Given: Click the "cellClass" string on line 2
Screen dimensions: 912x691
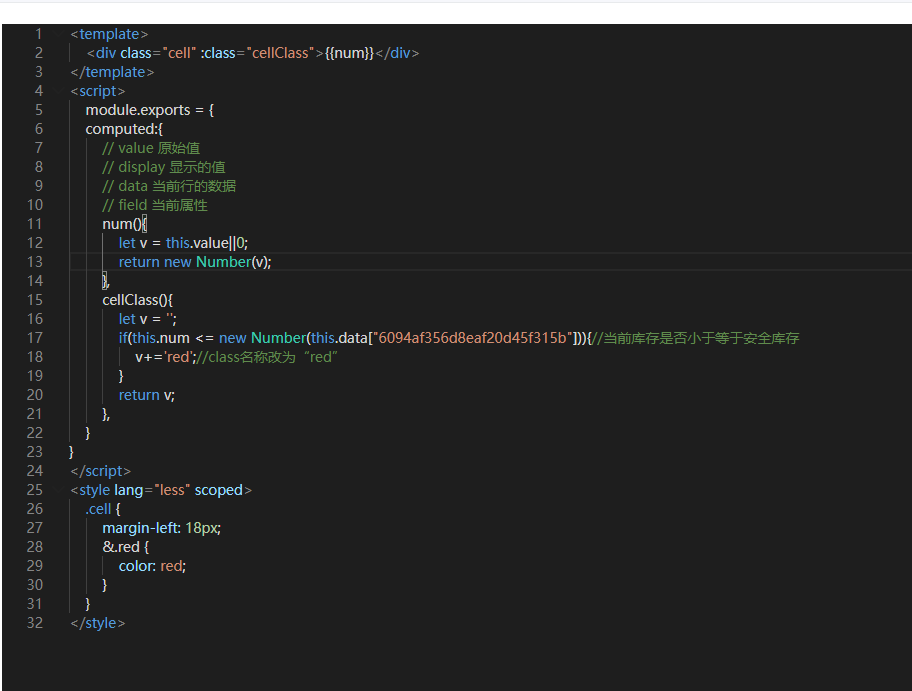Looking at the screenshot, I should click(280, 53).
